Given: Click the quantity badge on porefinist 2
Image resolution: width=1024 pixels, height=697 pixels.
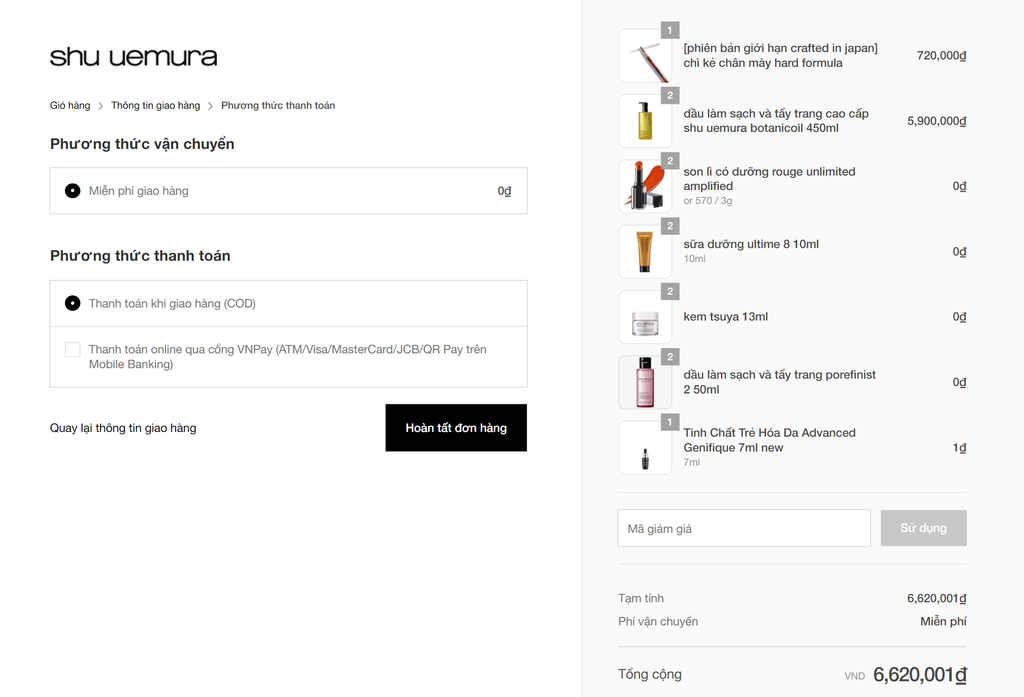Looking at the screenshot, I should (x=670, y=357).
